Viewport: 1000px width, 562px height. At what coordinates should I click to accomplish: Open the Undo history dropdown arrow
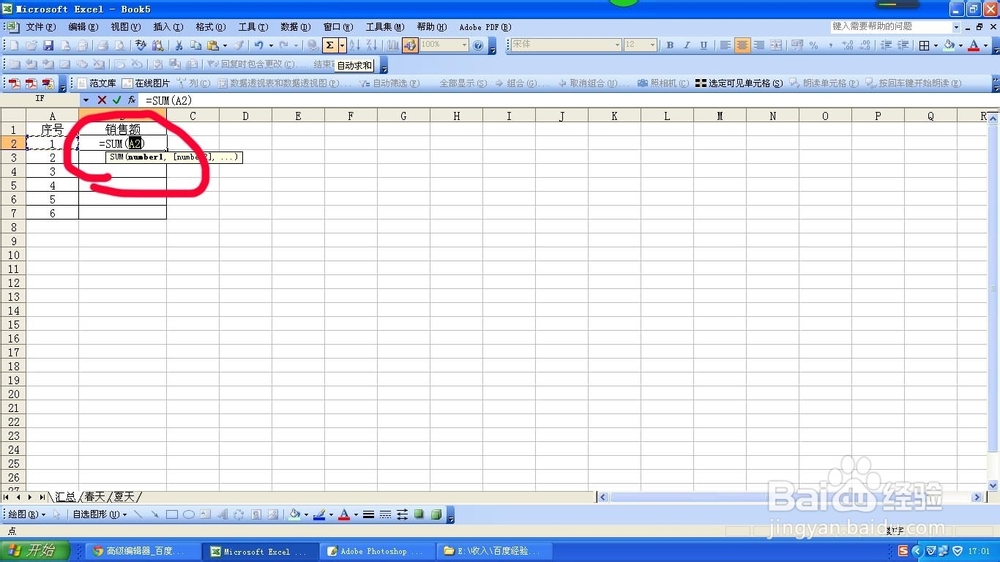270,45
